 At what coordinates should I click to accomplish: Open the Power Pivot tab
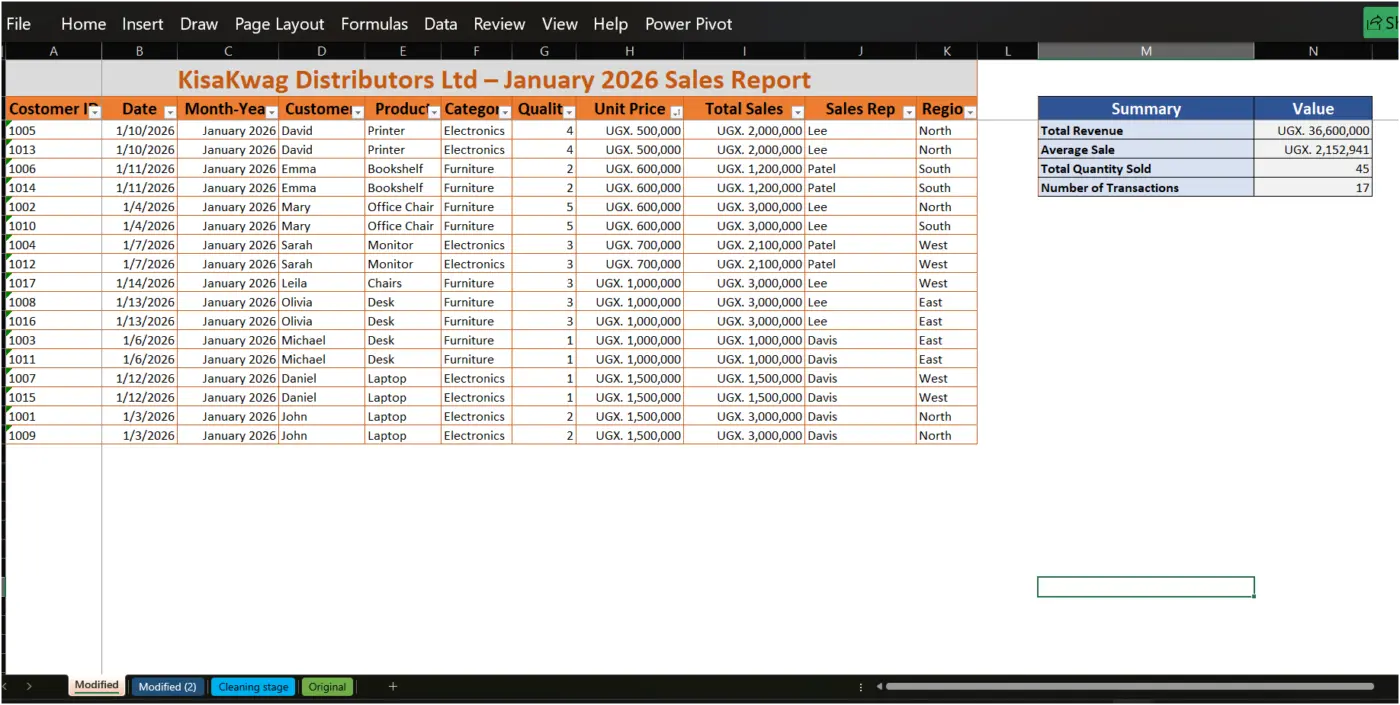(688, 24)
